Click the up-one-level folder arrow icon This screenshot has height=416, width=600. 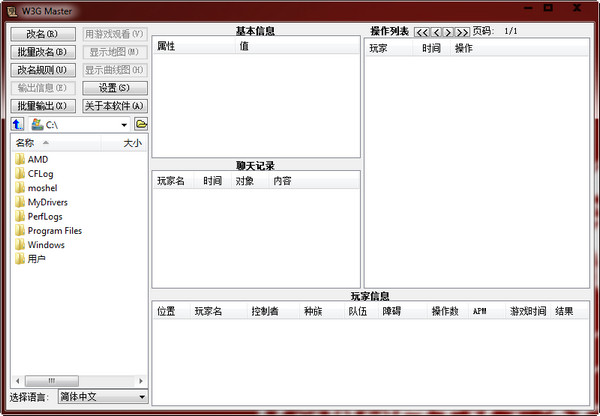17,124
